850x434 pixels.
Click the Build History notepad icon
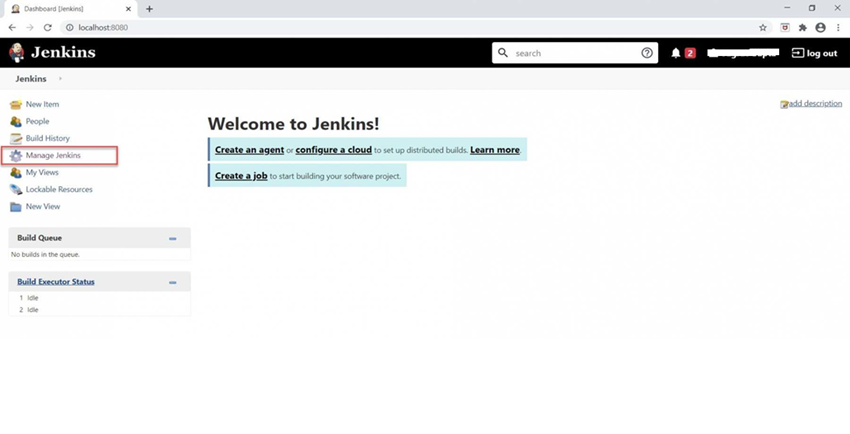tap(16, 138)
